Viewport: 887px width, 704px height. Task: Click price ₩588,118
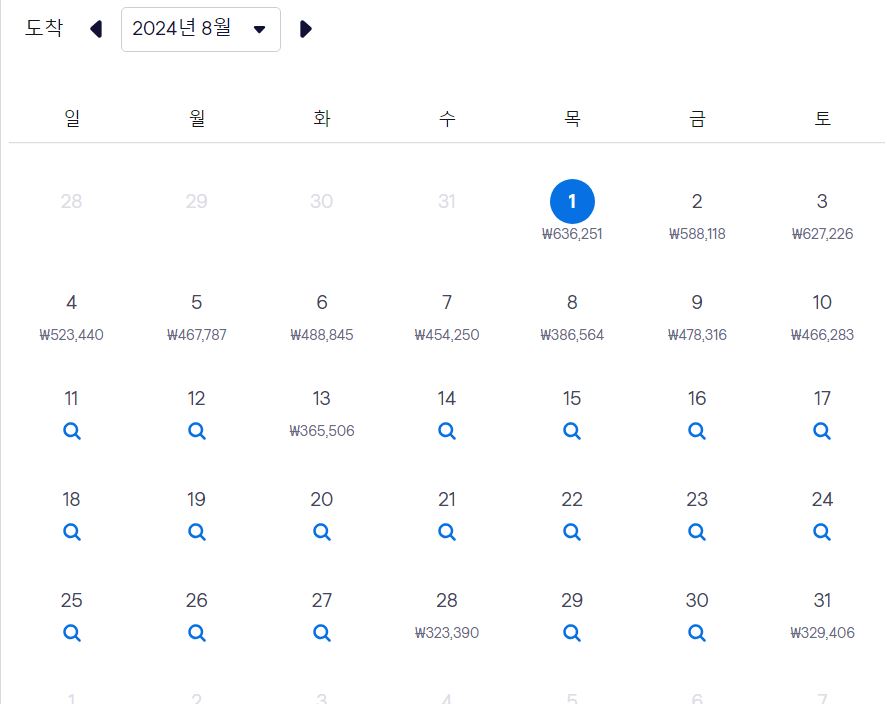pos(697,234)
